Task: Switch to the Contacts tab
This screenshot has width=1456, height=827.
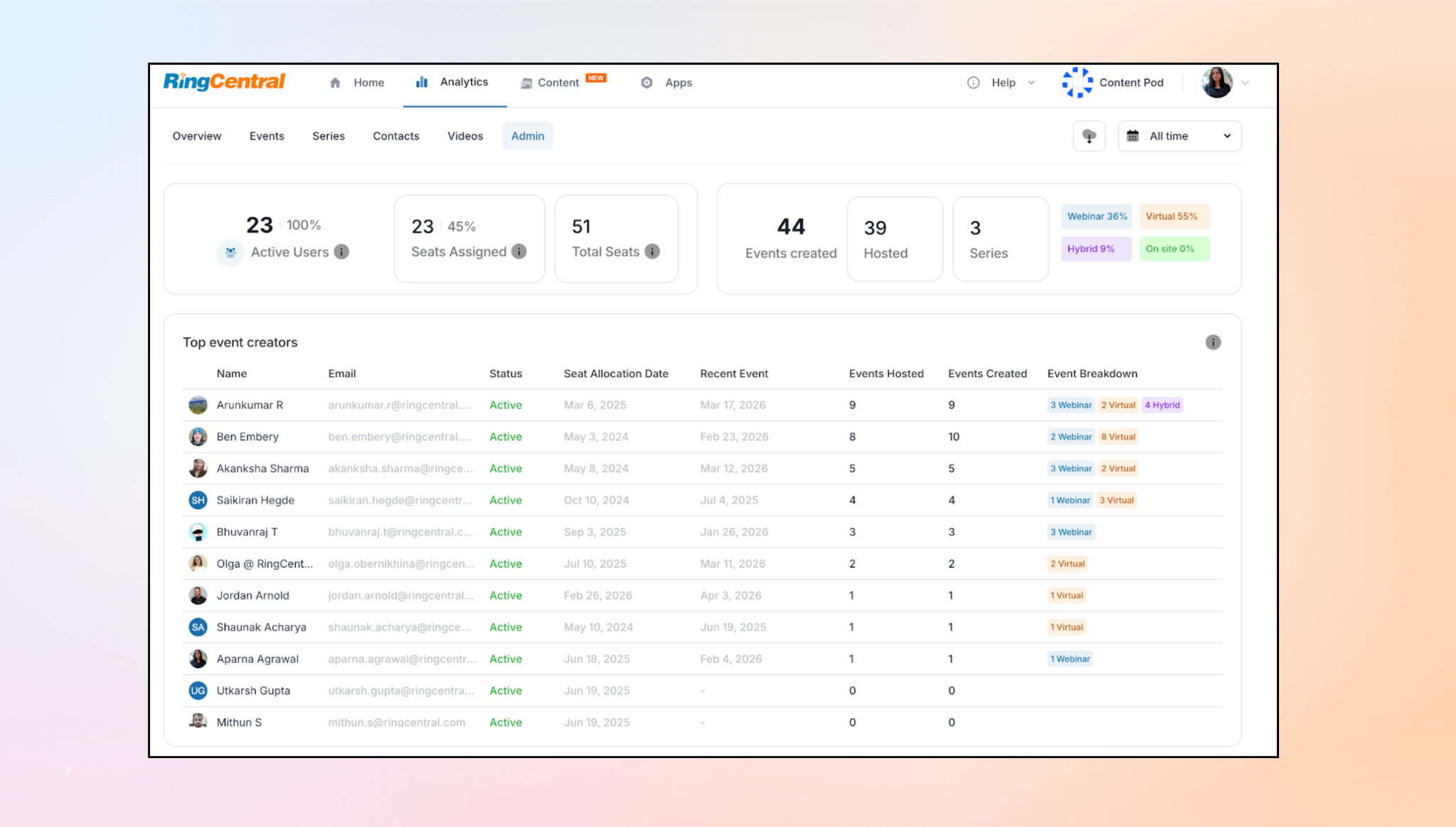Action: tap(396, 136)
